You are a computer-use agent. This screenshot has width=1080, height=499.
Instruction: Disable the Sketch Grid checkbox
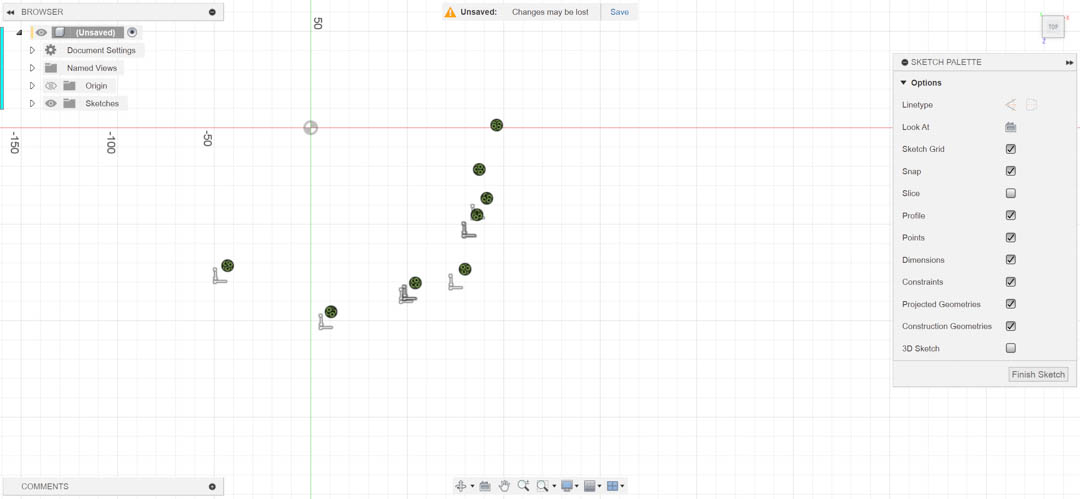click(1011, 149)
